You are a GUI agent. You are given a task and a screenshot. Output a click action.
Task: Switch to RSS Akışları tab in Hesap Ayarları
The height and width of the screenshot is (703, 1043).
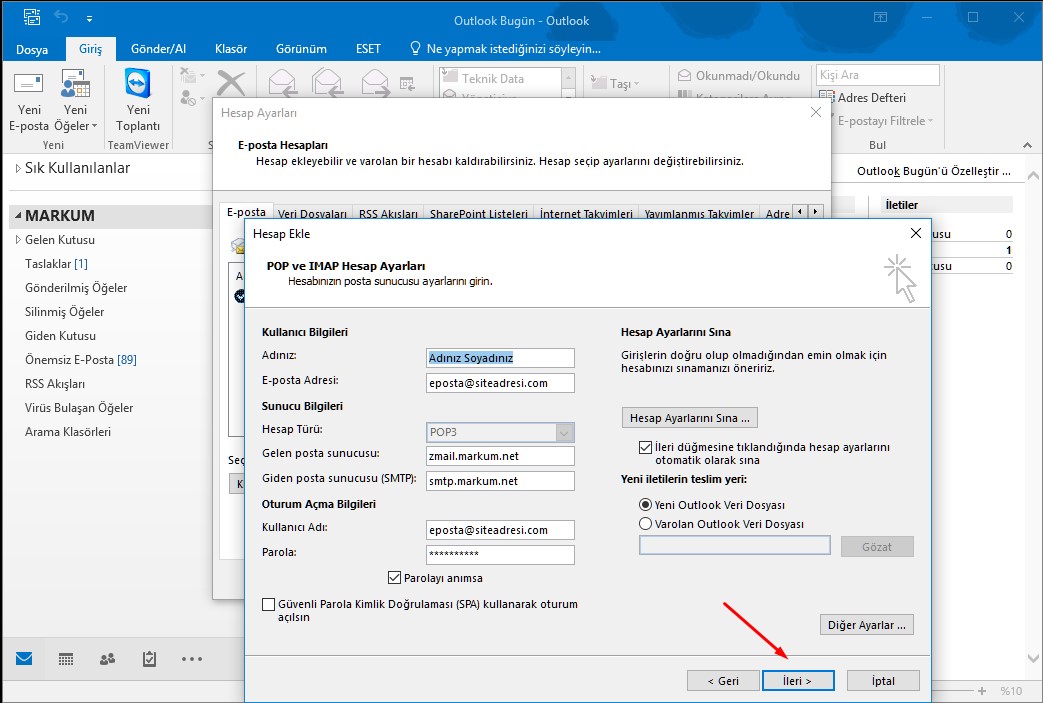coord(388,213)
